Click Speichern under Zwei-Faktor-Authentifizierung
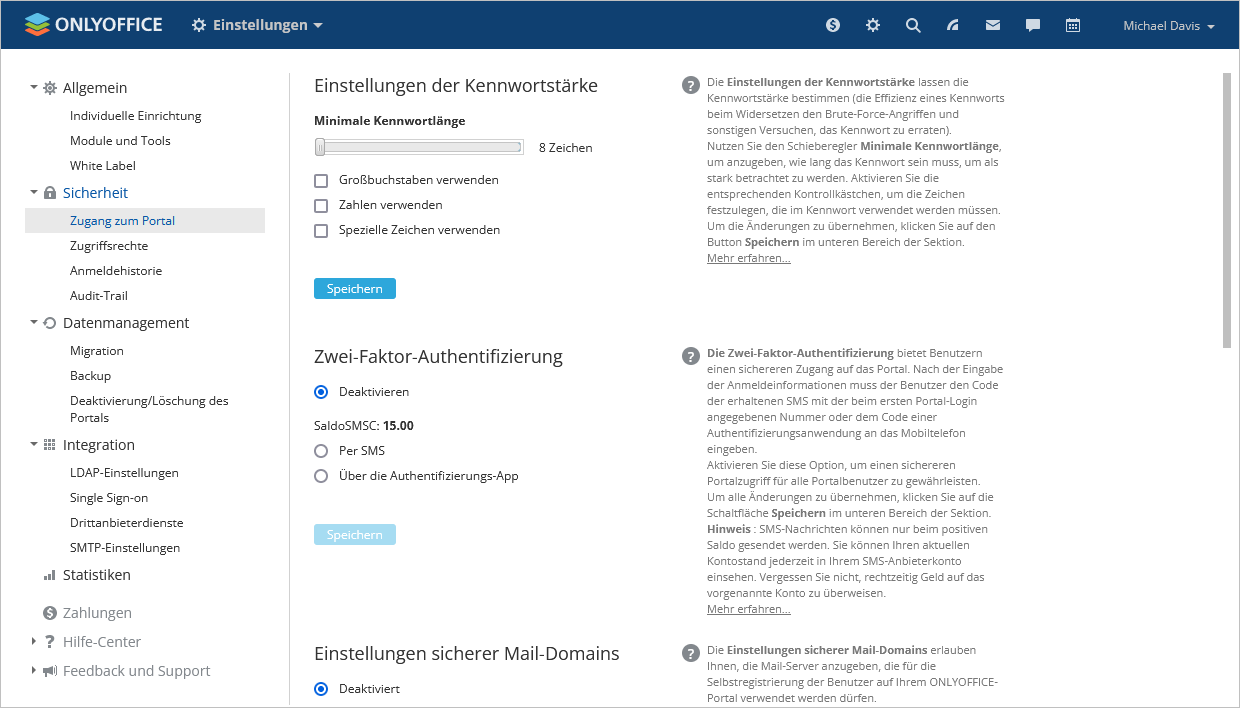1240x708 pixels. tap(355, 535)
